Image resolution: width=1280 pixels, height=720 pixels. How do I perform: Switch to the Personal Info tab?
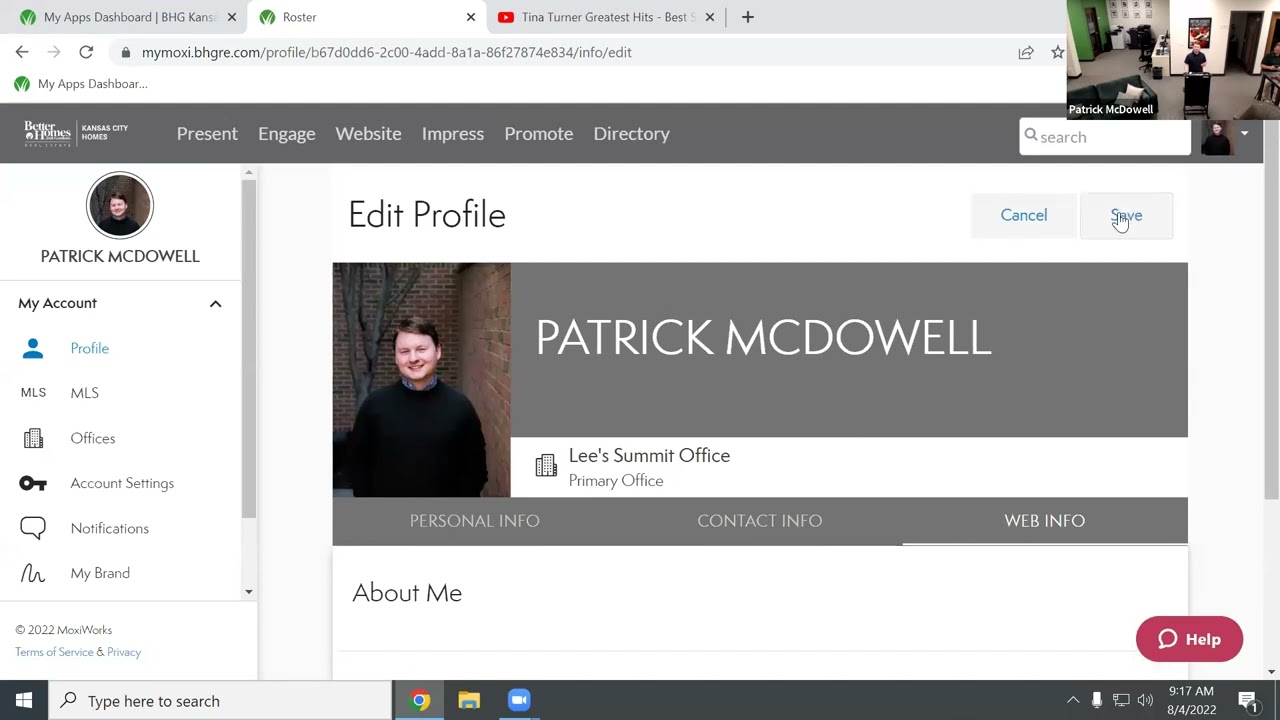474,521
